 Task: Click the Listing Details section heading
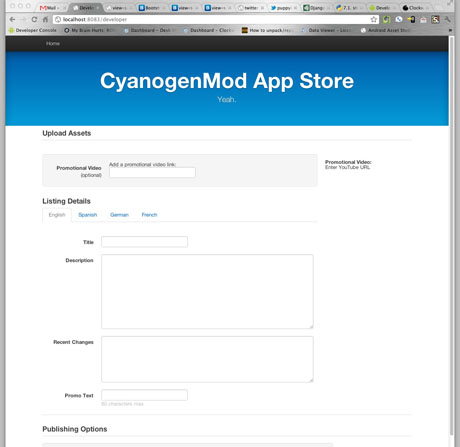click(x=66, y=201)
